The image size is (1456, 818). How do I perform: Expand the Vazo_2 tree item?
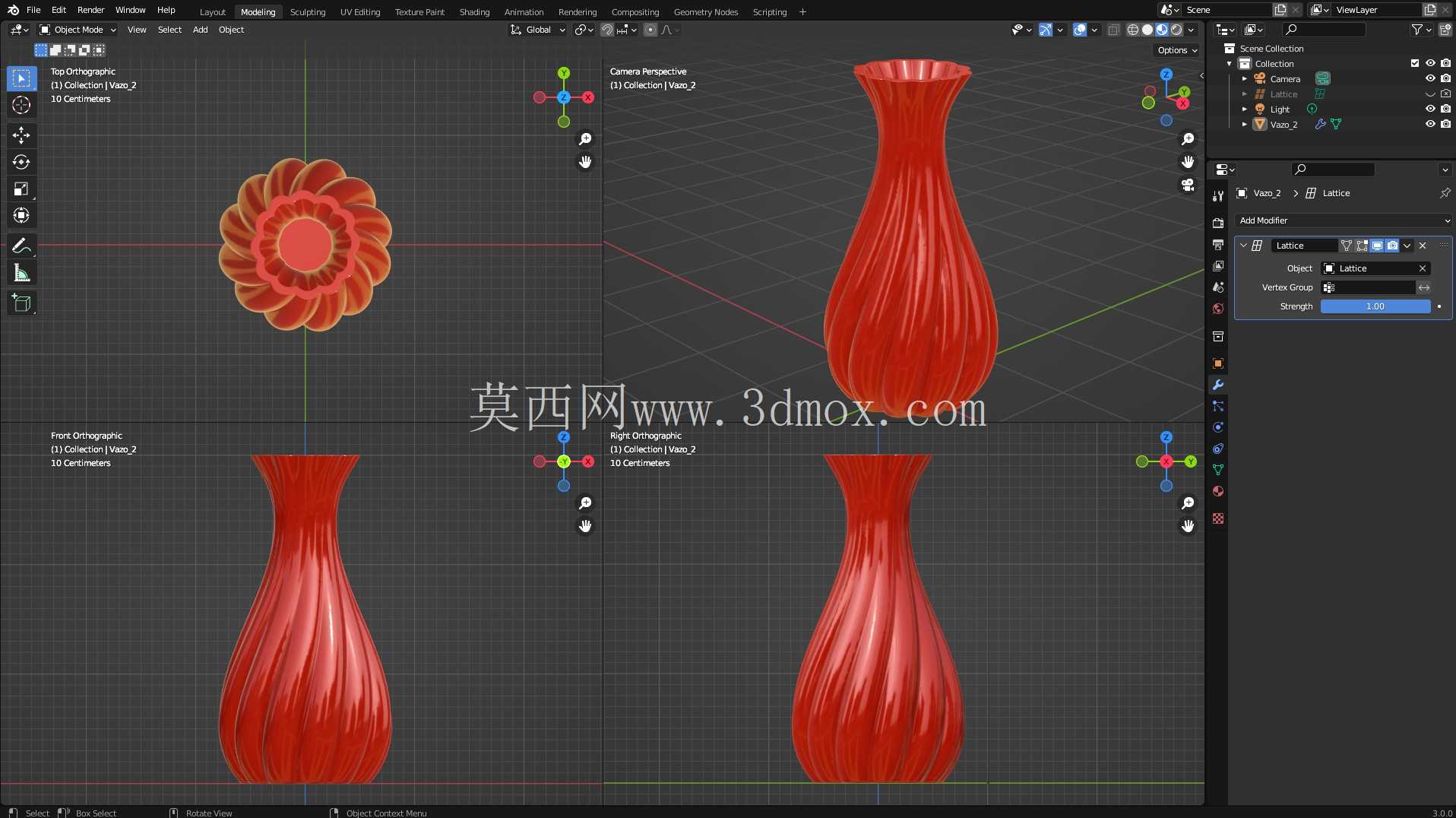pyautogui.click(x=1245, y=124)
